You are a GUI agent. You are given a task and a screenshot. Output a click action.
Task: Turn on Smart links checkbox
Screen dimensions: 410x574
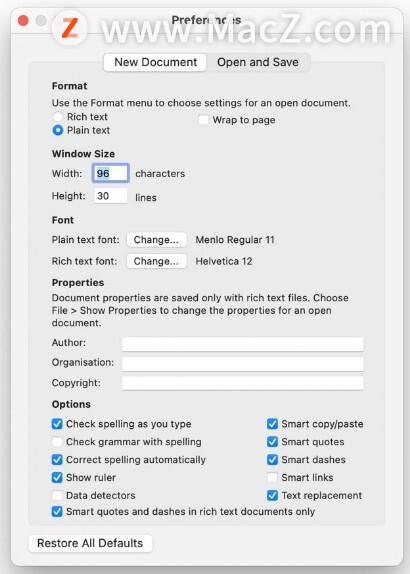tap(272, 477)
